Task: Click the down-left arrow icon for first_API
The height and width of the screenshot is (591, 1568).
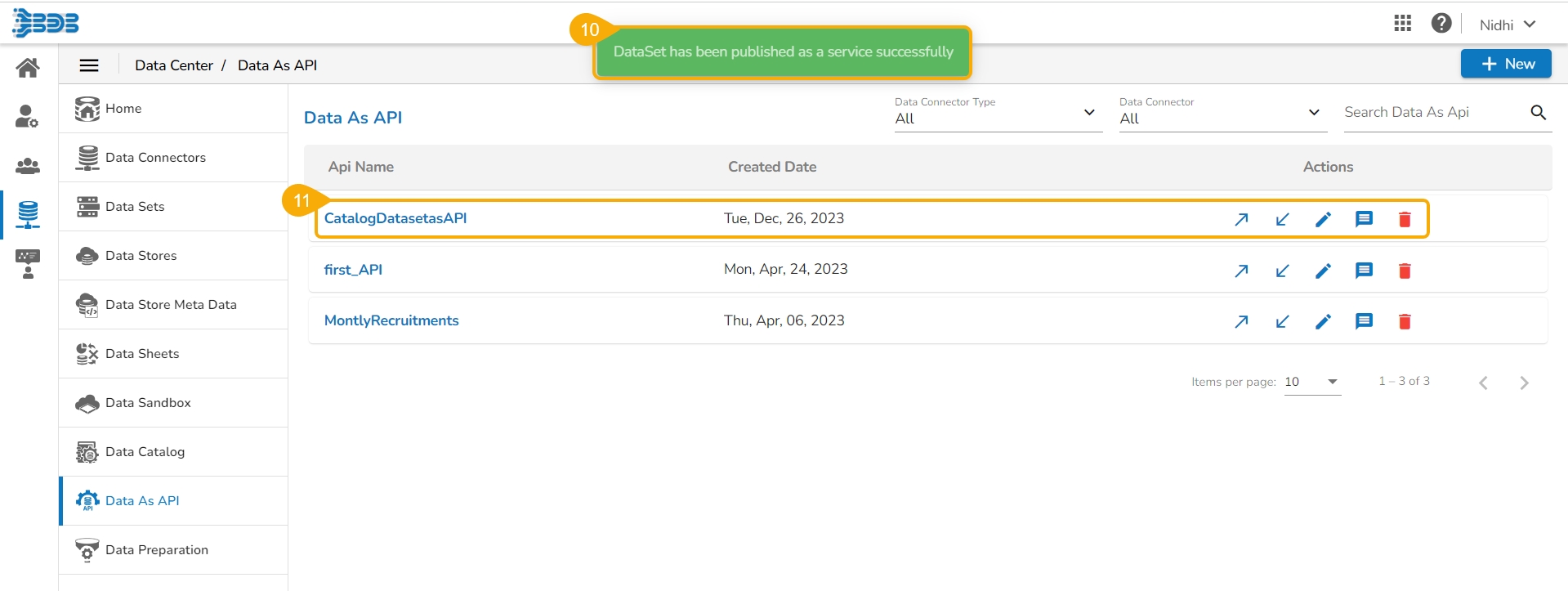Action: (1282, 271)
